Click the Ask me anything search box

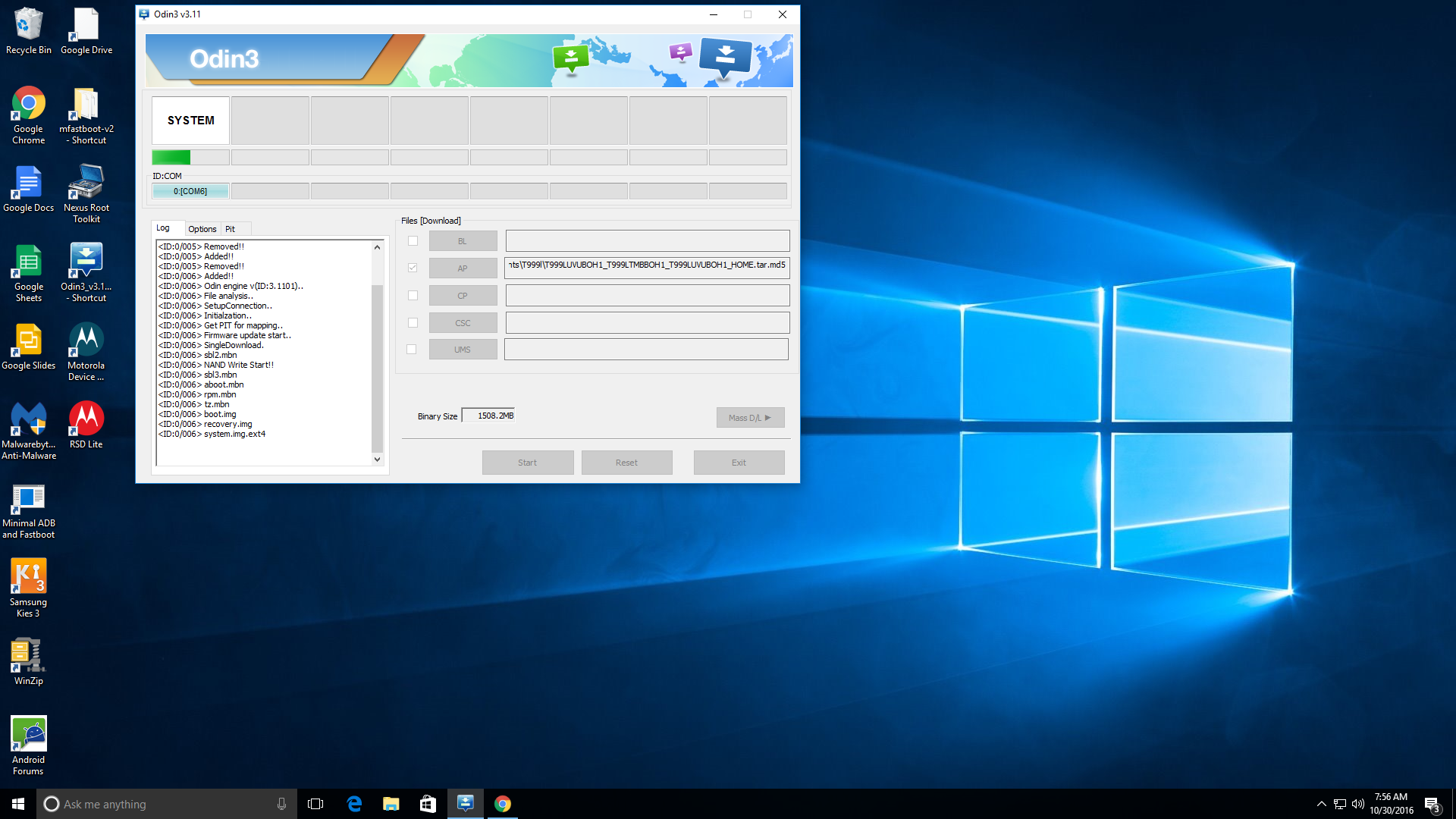point(167,804)
